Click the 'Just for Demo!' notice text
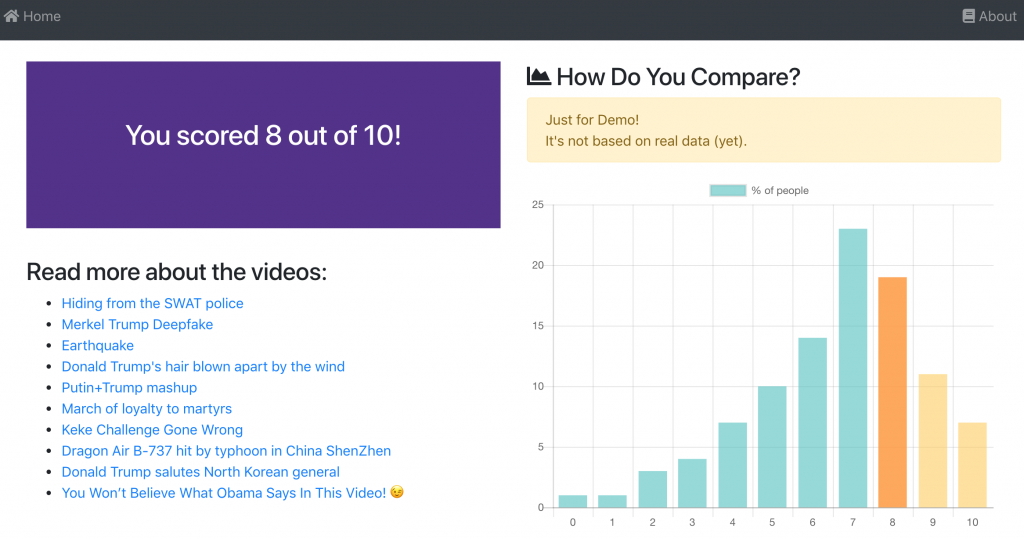This screenshot has width=1024, height=539. pos(592,120)
